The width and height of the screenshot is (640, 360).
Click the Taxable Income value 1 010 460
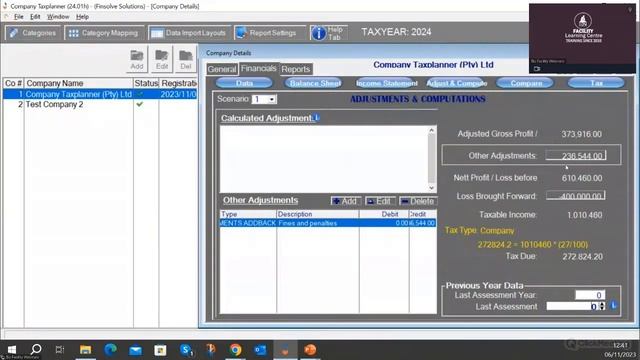584,215
